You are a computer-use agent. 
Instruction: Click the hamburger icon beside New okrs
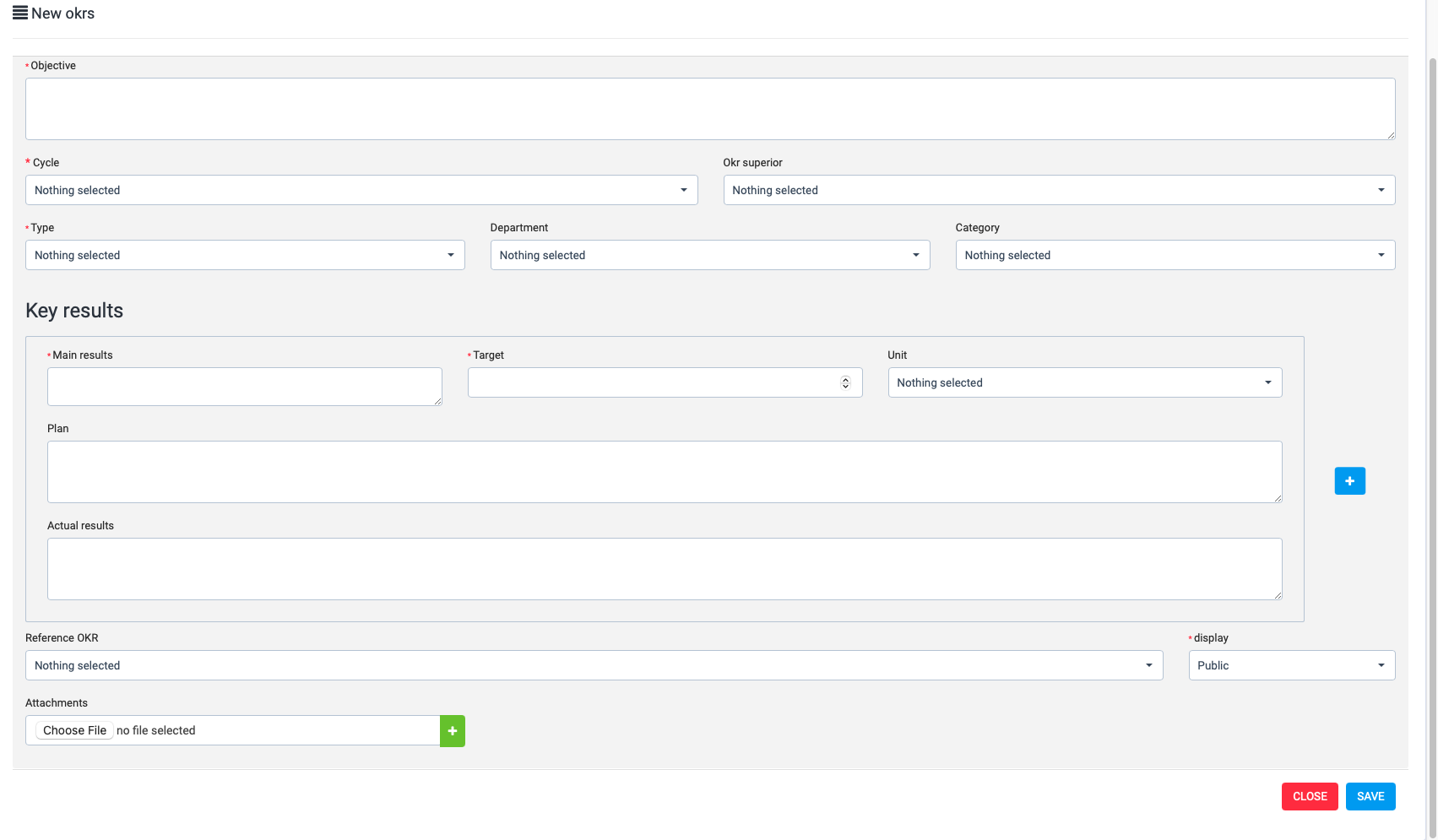coord(20,14)
